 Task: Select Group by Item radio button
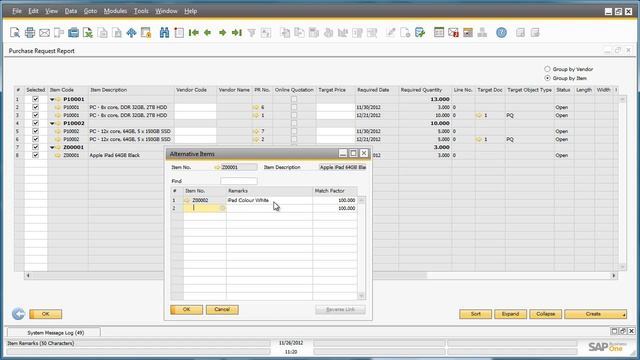click(x=547, y=78)
